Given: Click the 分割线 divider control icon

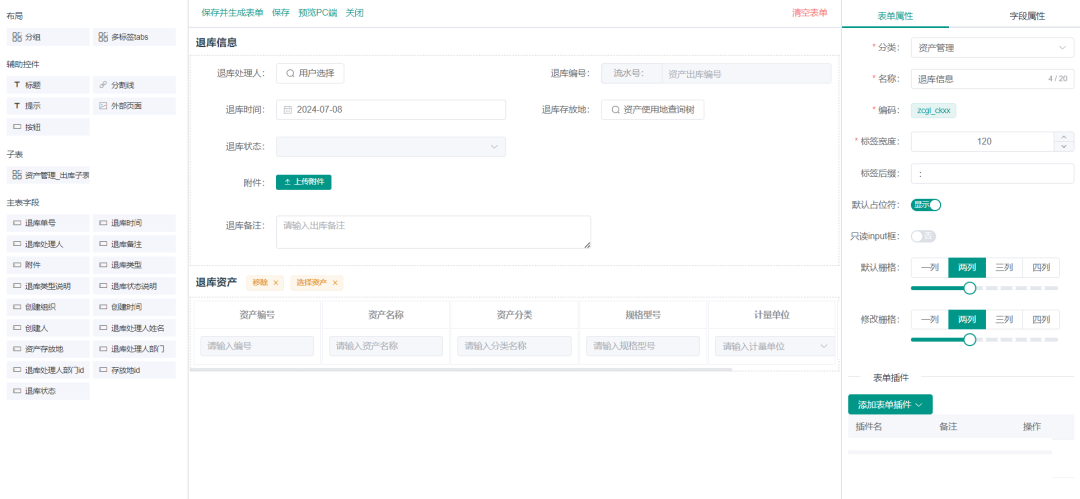Looking at the screenshot, I should (103, 85).
